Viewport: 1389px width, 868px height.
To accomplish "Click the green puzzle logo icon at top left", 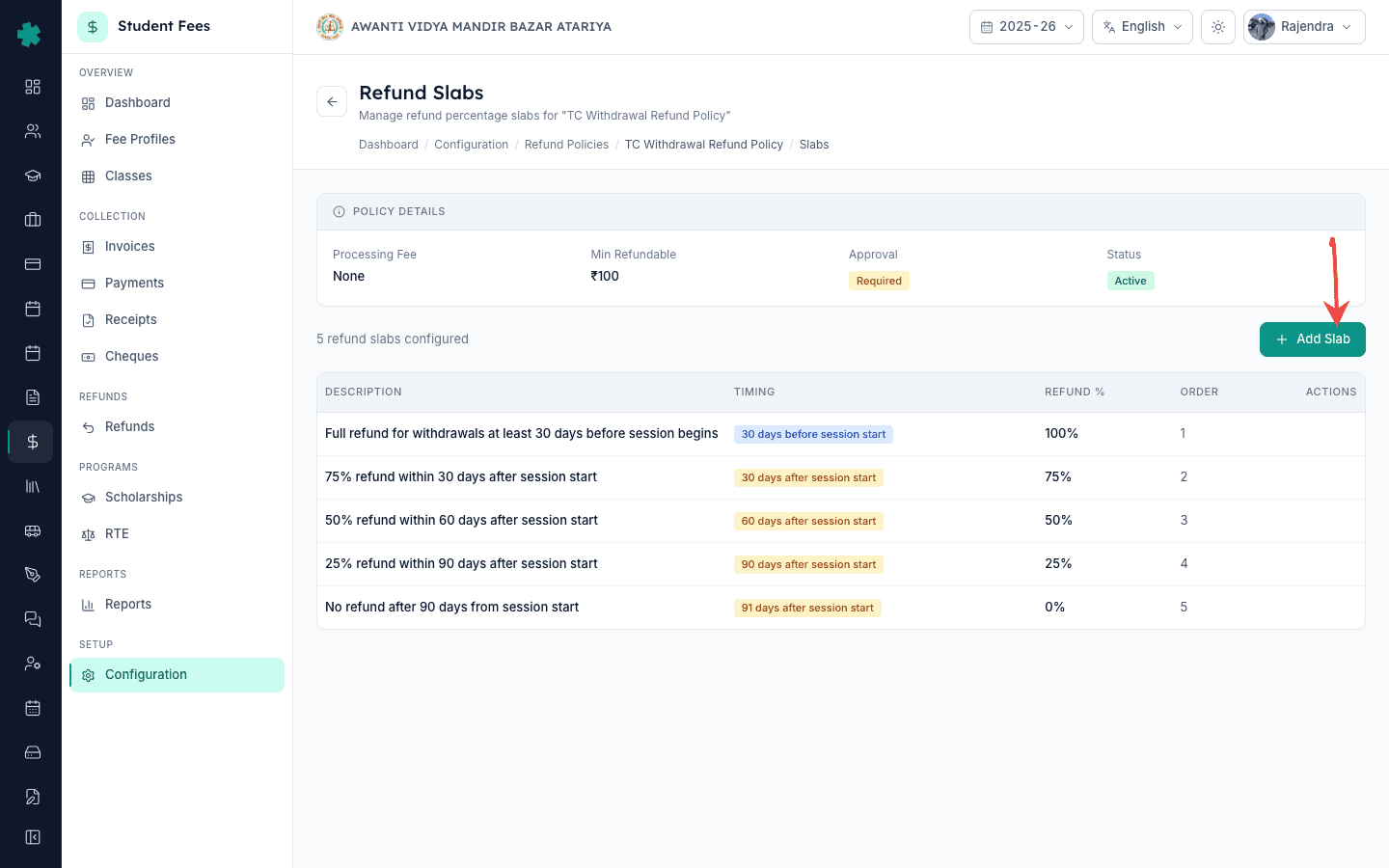I will pos(29,34).
